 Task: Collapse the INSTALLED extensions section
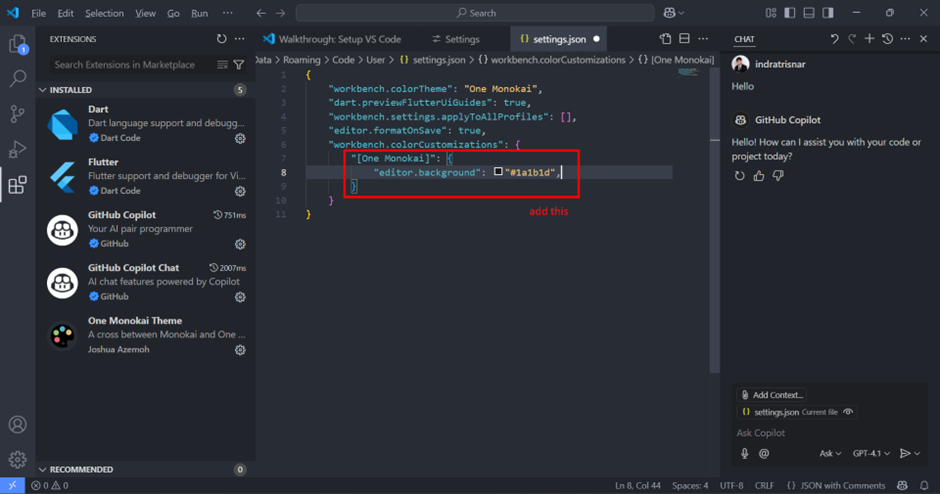[145, 90]
